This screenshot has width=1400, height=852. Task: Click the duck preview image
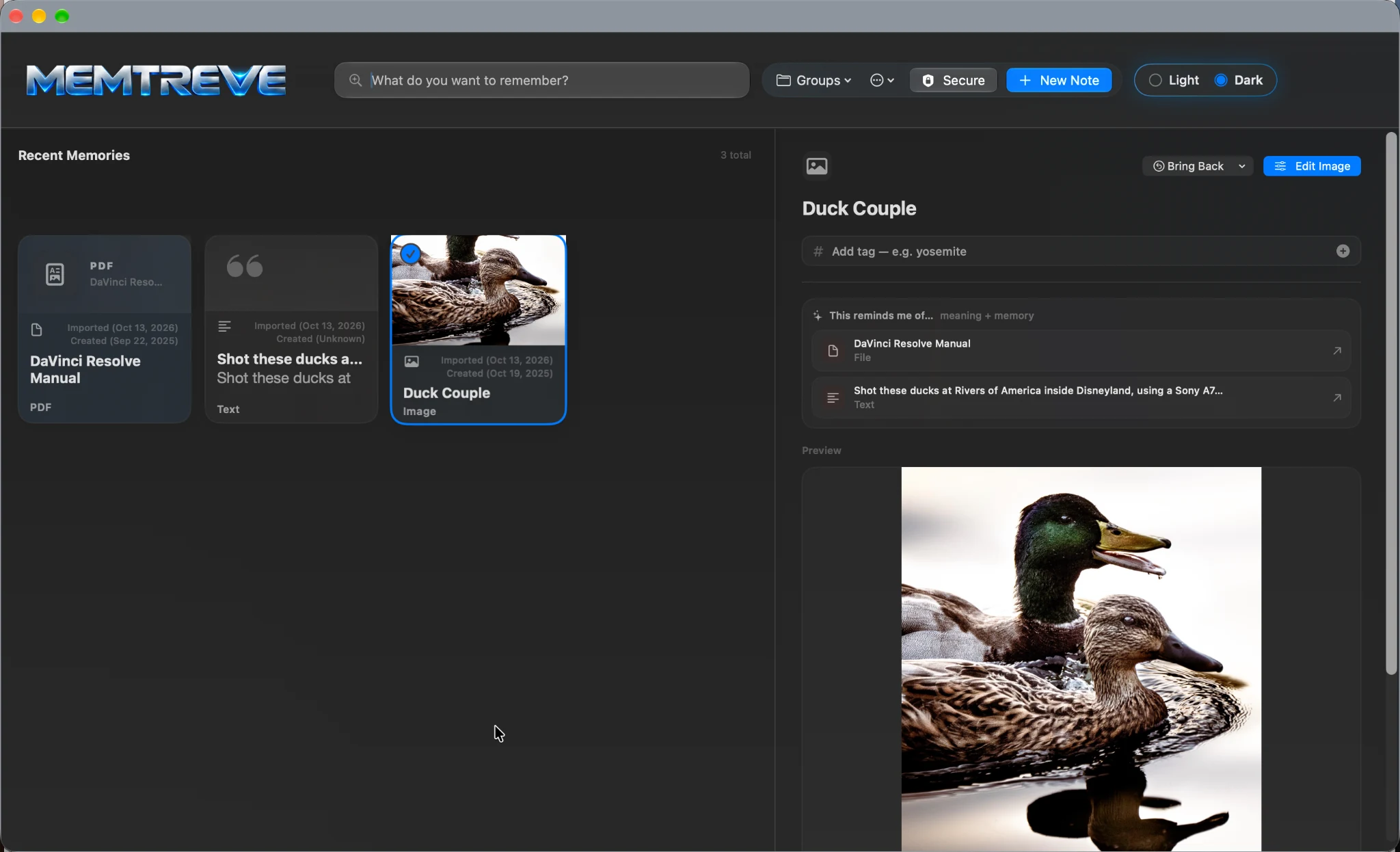[1081, 659]
